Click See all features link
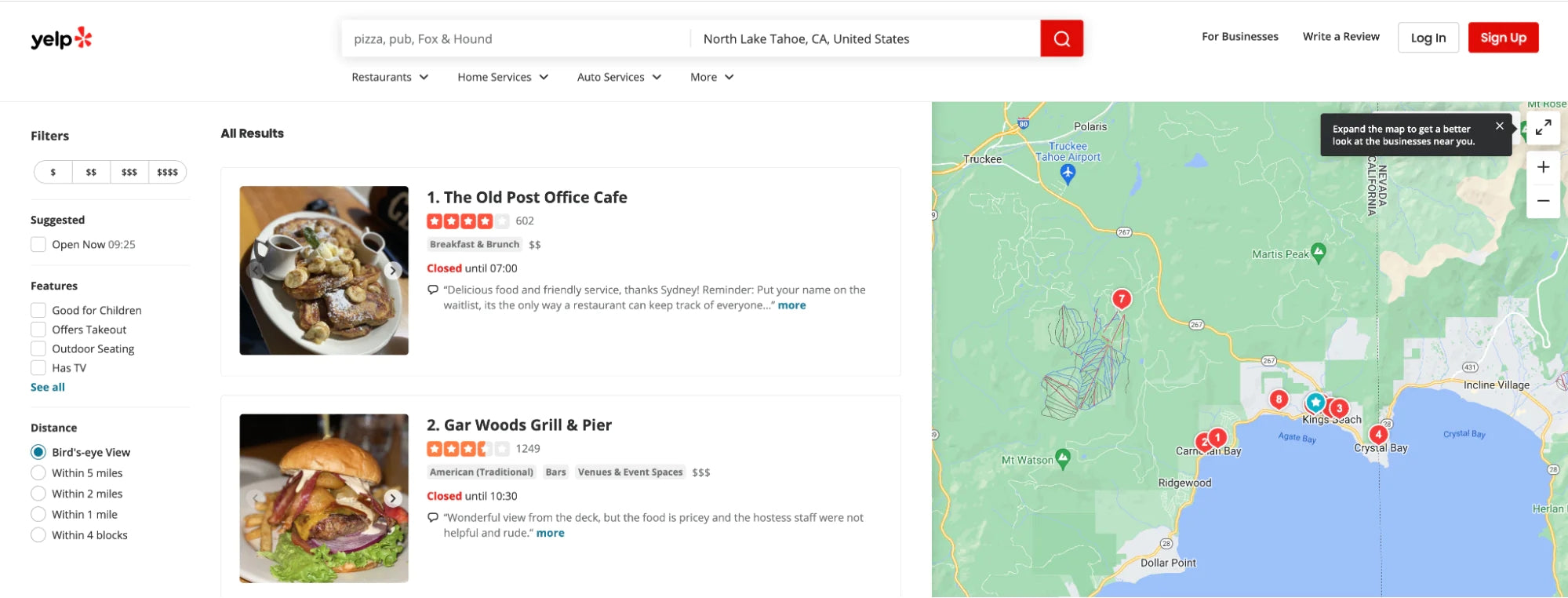Viewport: 1568px width, 598px height. coord(48,387)
